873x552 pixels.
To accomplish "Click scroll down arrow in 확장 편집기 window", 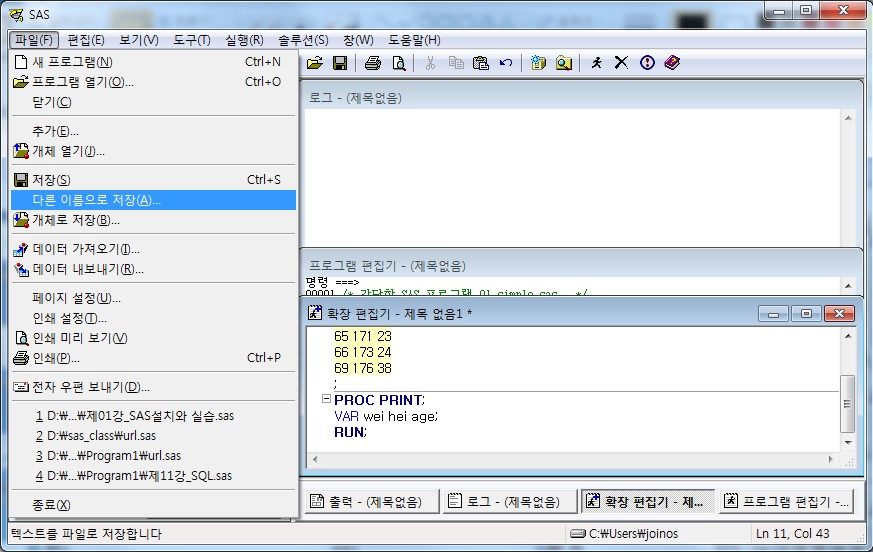I will coord(847,443).
